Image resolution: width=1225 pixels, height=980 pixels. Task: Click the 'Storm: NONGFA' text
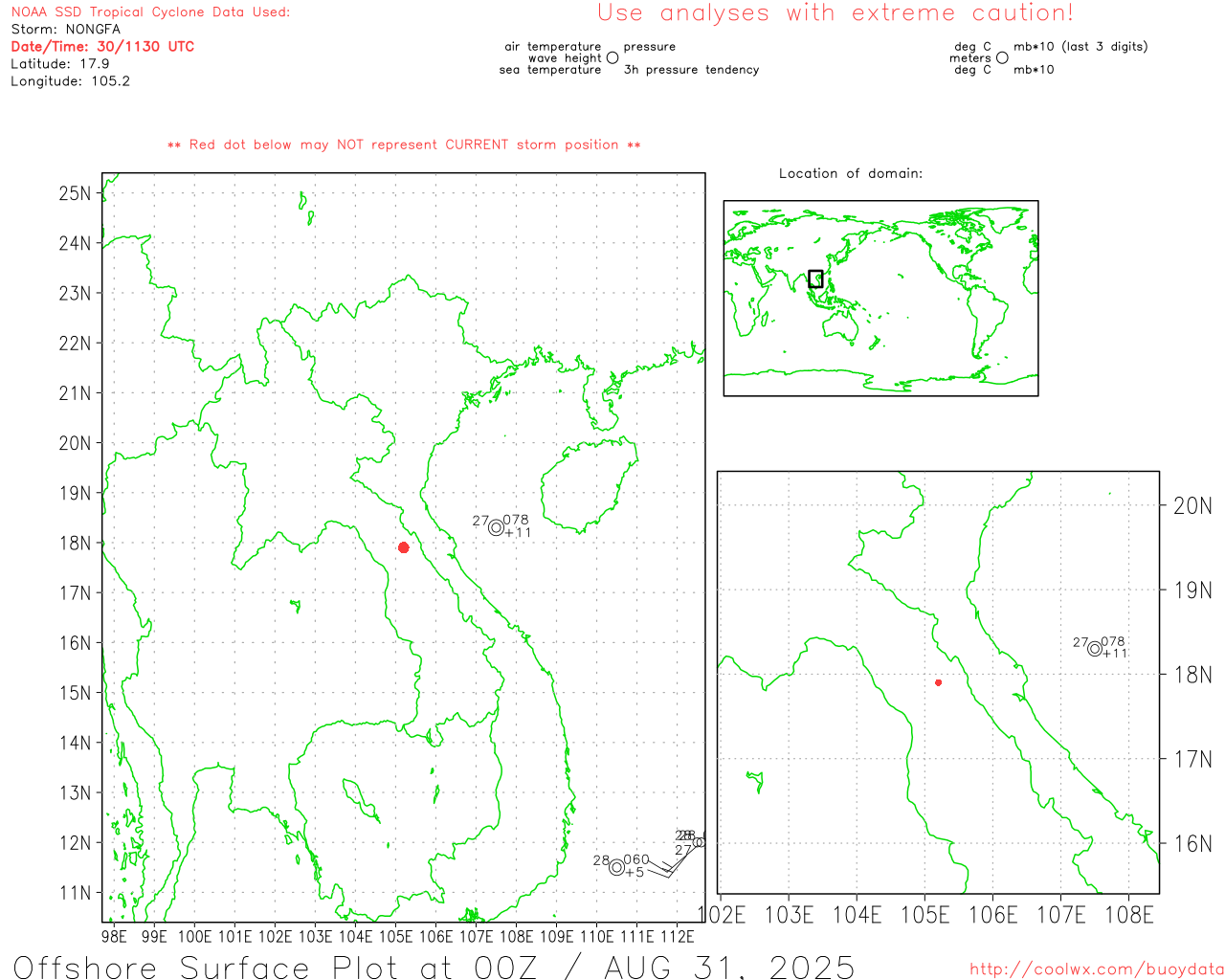tap(66, 29)
